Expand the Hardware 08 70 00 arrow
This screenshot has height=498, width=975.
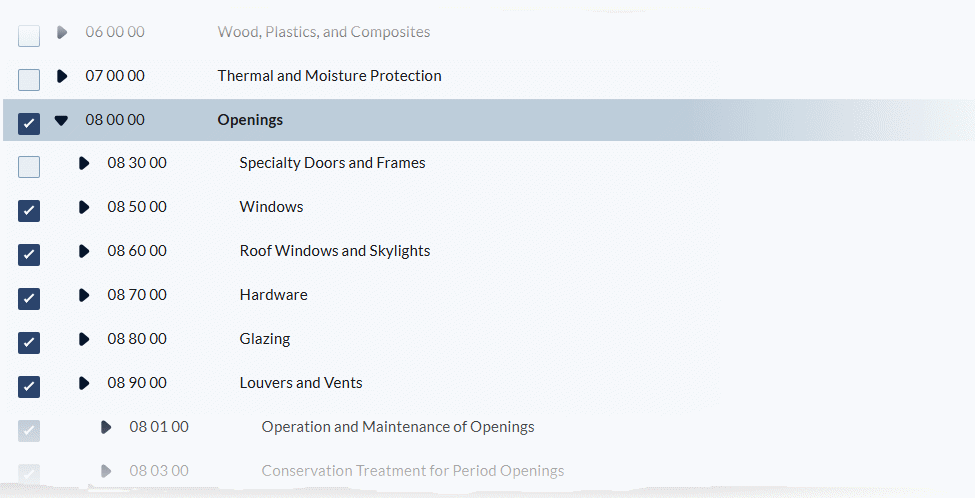[x=84, y=295]
